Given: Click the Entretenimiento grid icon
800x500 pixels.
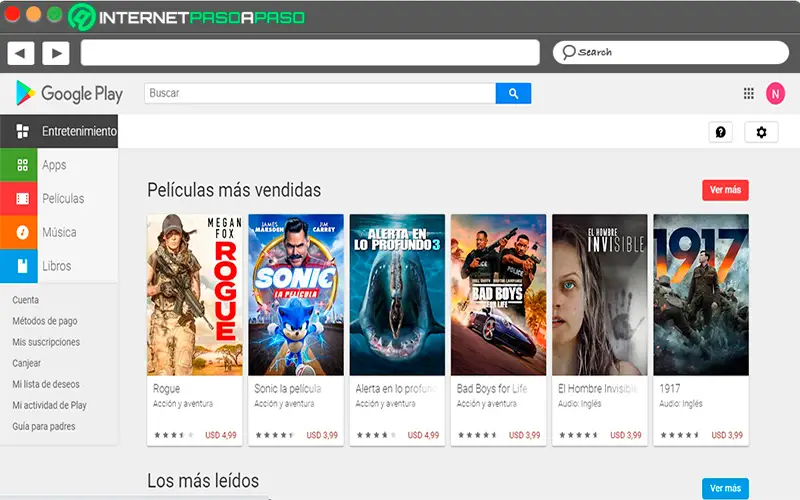Looking at the screenshot, I should tap(22, 131).
